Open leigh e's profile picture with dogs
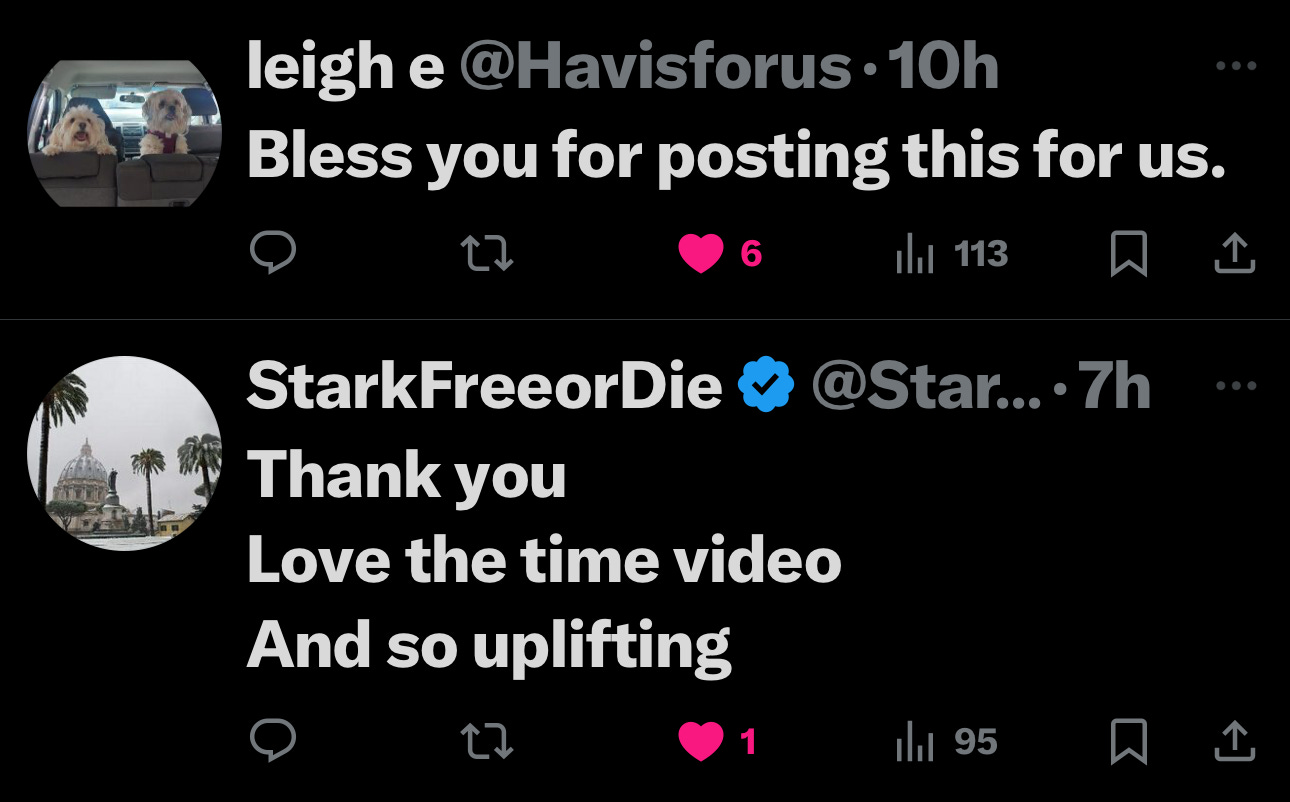Image resolution: width=1290 pixels, height=802 pixels. 124,133
